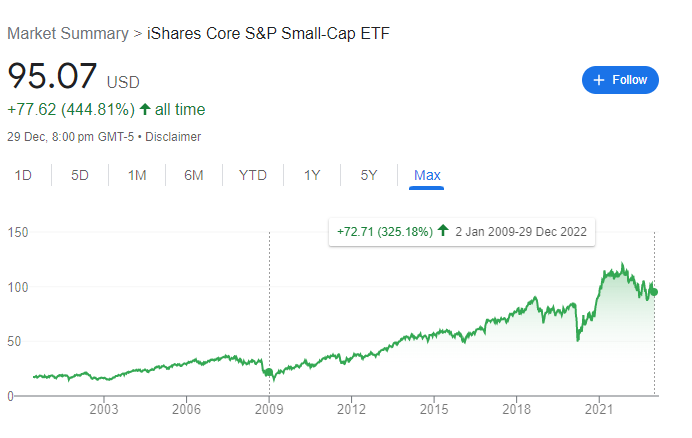Click the plus icon on Follow button

599,80
